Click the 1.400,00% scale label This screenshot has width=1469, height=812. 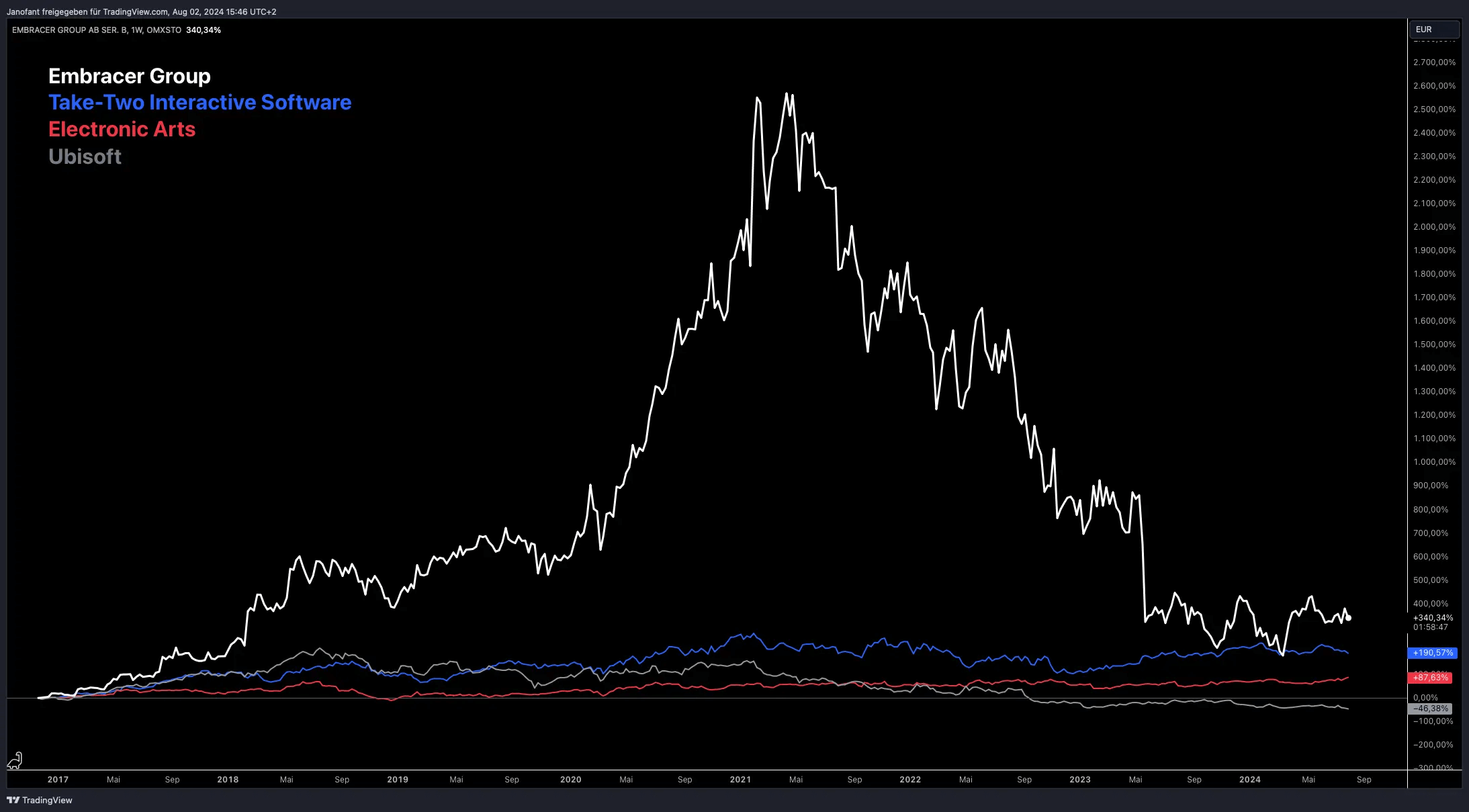pyautogui.click(x=1434, y=368)
